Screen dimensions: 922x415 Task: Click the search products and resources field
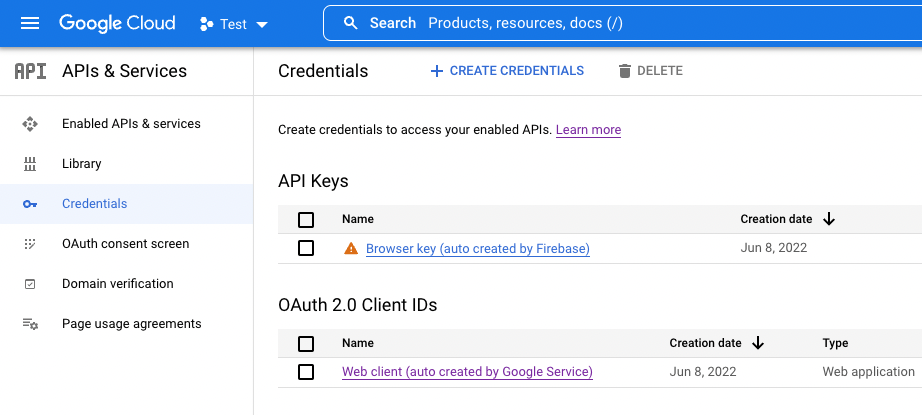pos(620,23)
